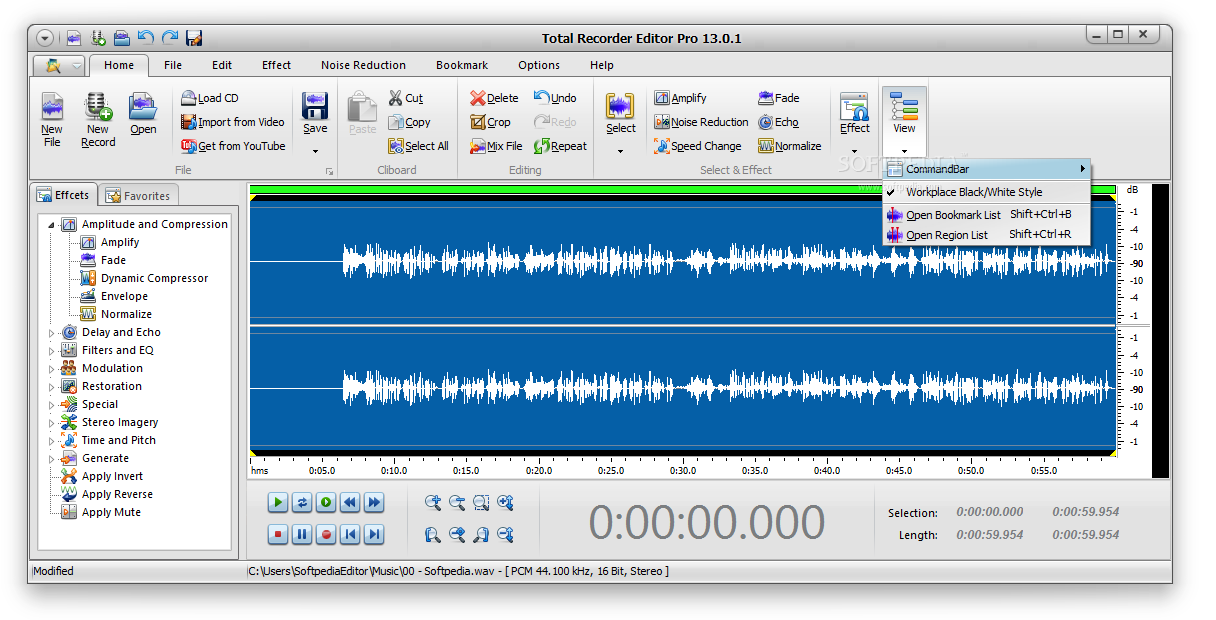Expand the Delay and Echo node
This screenshot has height=620, width=1216.
point(52,333)
